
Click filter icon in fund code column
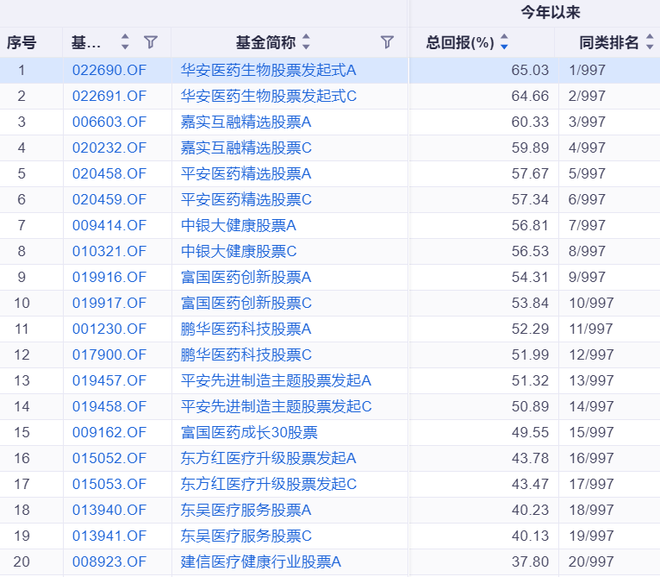coord(151,42)
